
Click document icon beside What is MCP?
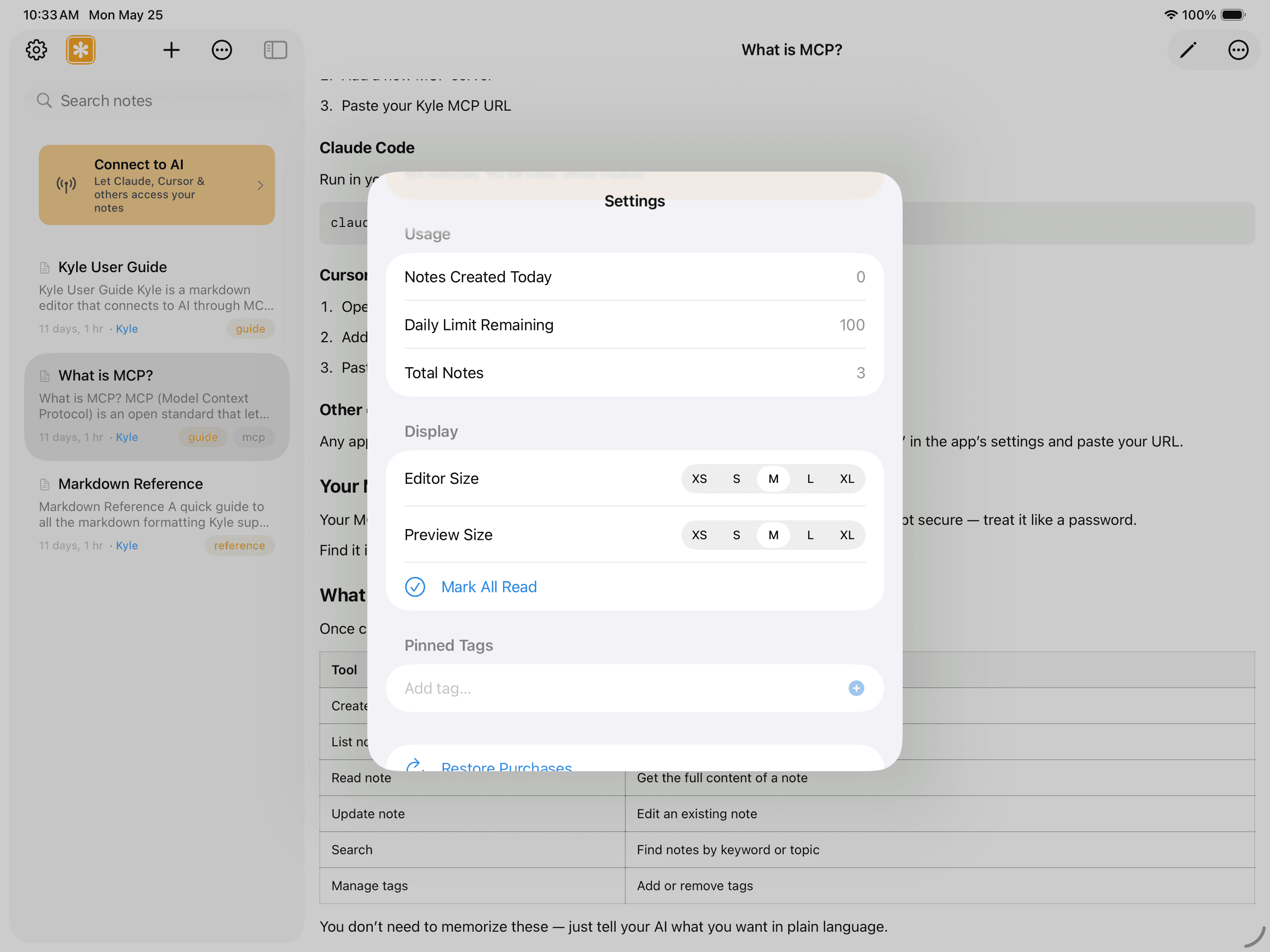click(45, 376)
